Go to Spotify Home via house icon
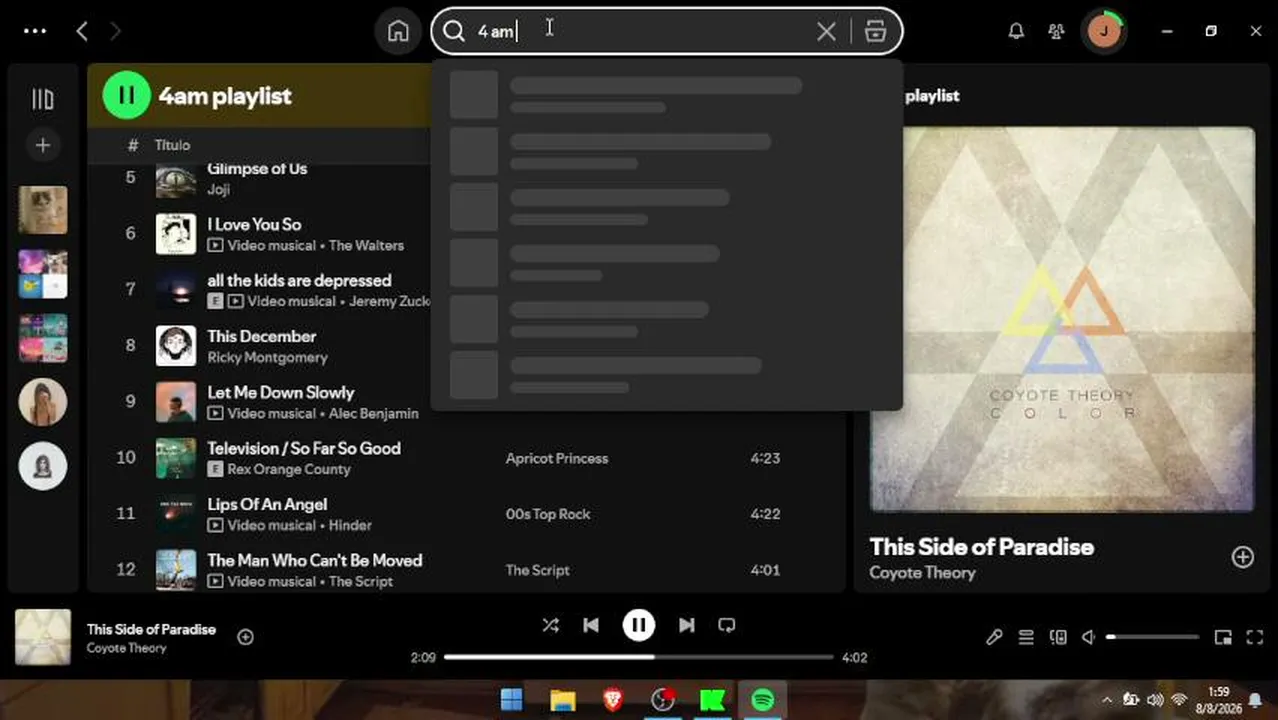 pos(398,31)
